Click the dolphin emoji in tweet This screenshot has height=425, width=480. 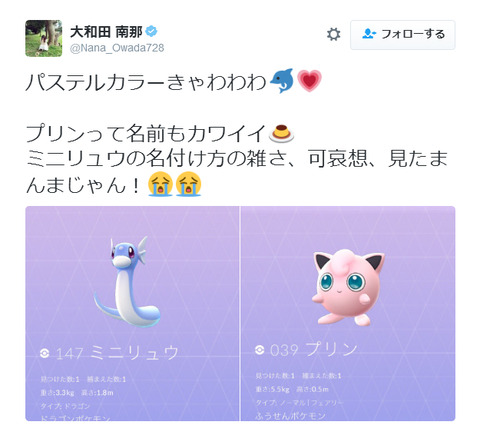tap(282, 81)
